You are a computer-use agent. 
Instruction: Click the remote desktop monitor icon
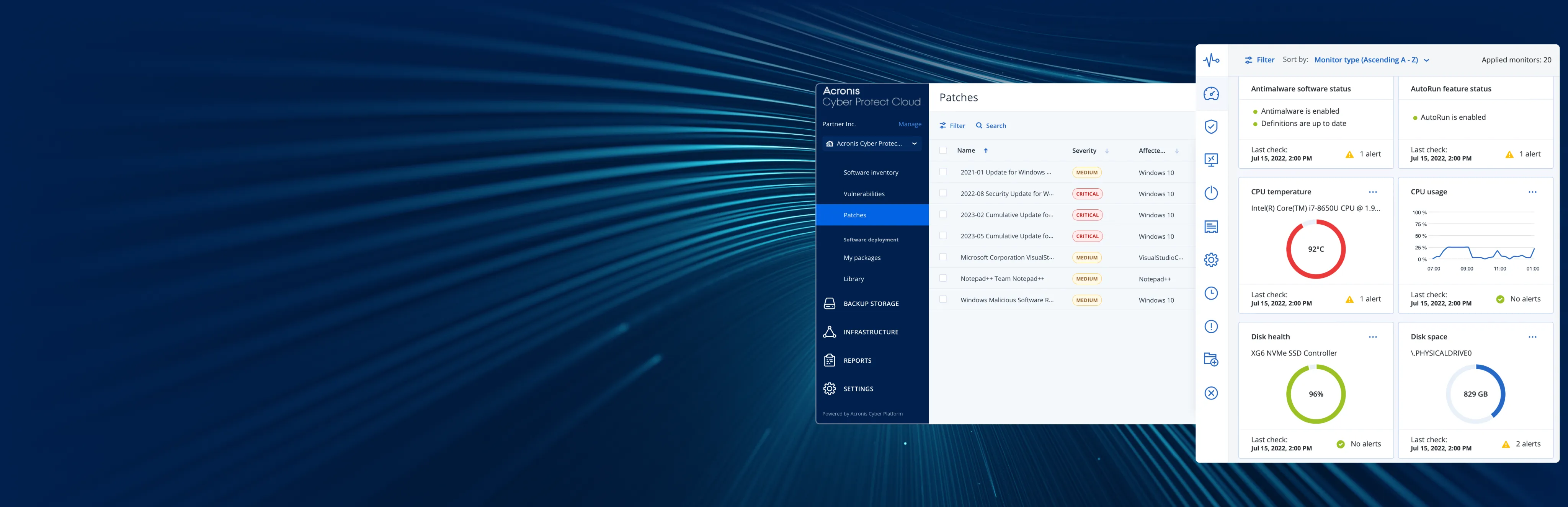pyautogui.click(x=1211, y=160)
